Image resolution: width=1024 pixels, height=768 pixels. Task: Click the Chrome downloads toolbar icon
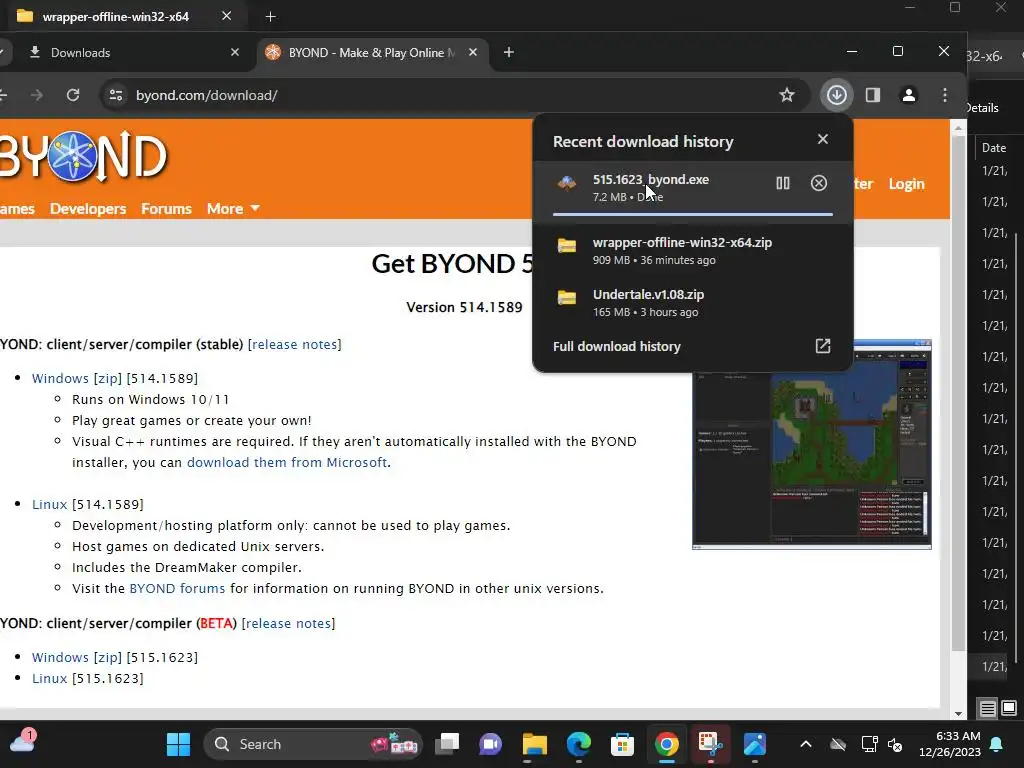pyautogui.click(x=837, y=95)
